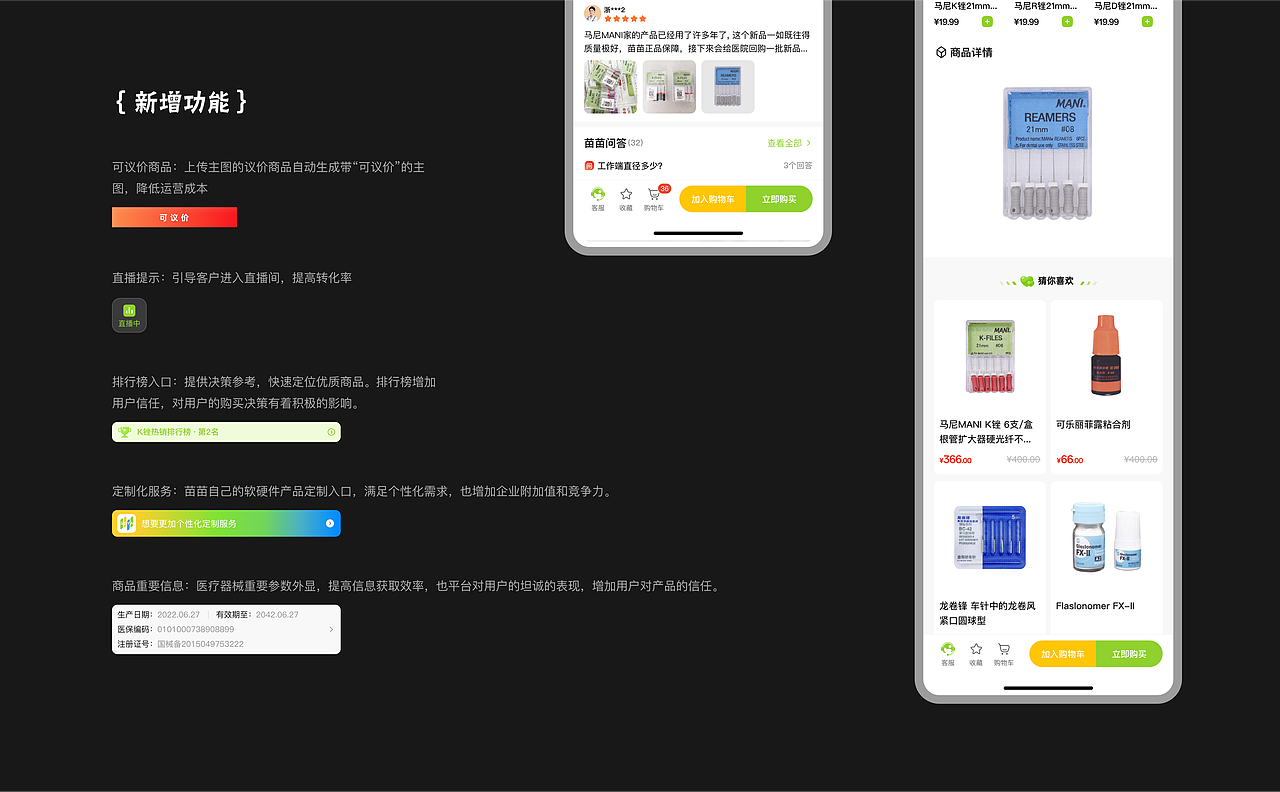This screenshot has width=1280, height=792.
Task: Click the red 可议价 gradient tag
Action: [x=174, y=217]
